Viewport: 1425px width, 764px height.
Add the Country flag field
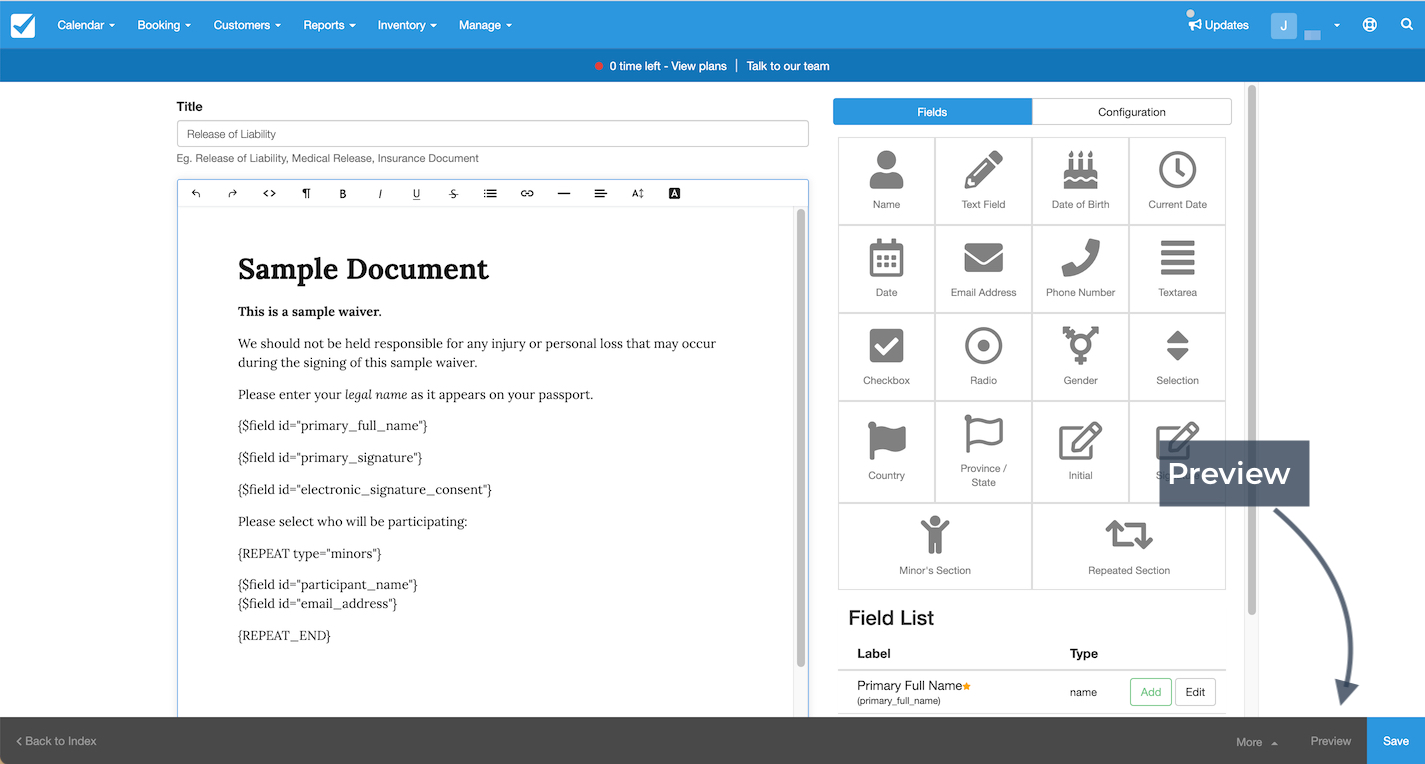pyautogui.click(x=886, y=452)
